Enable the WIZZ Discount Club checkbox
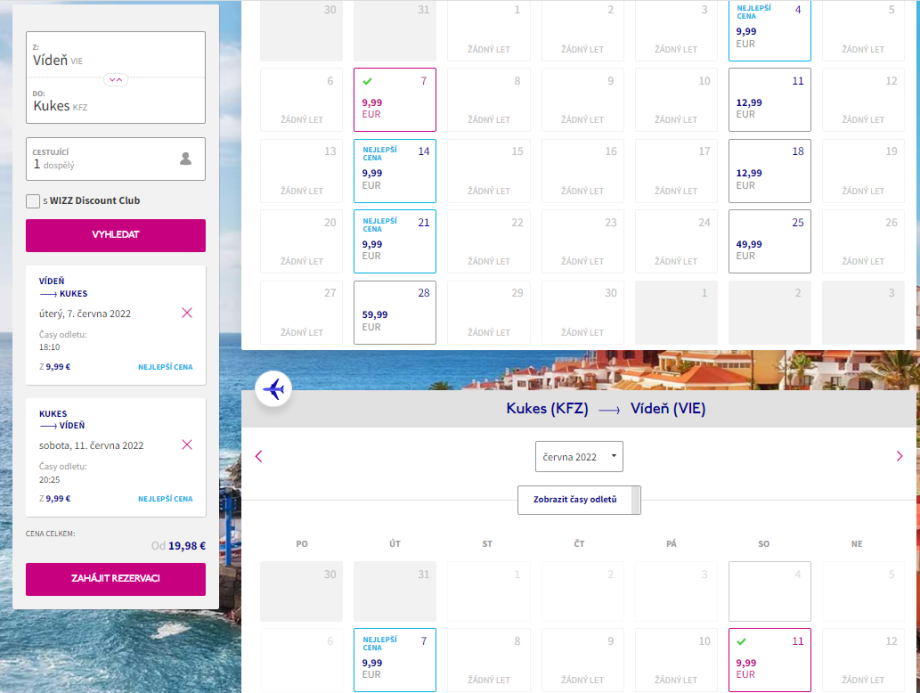The height and width of the screenshot is (693, 920). (33, 201)
